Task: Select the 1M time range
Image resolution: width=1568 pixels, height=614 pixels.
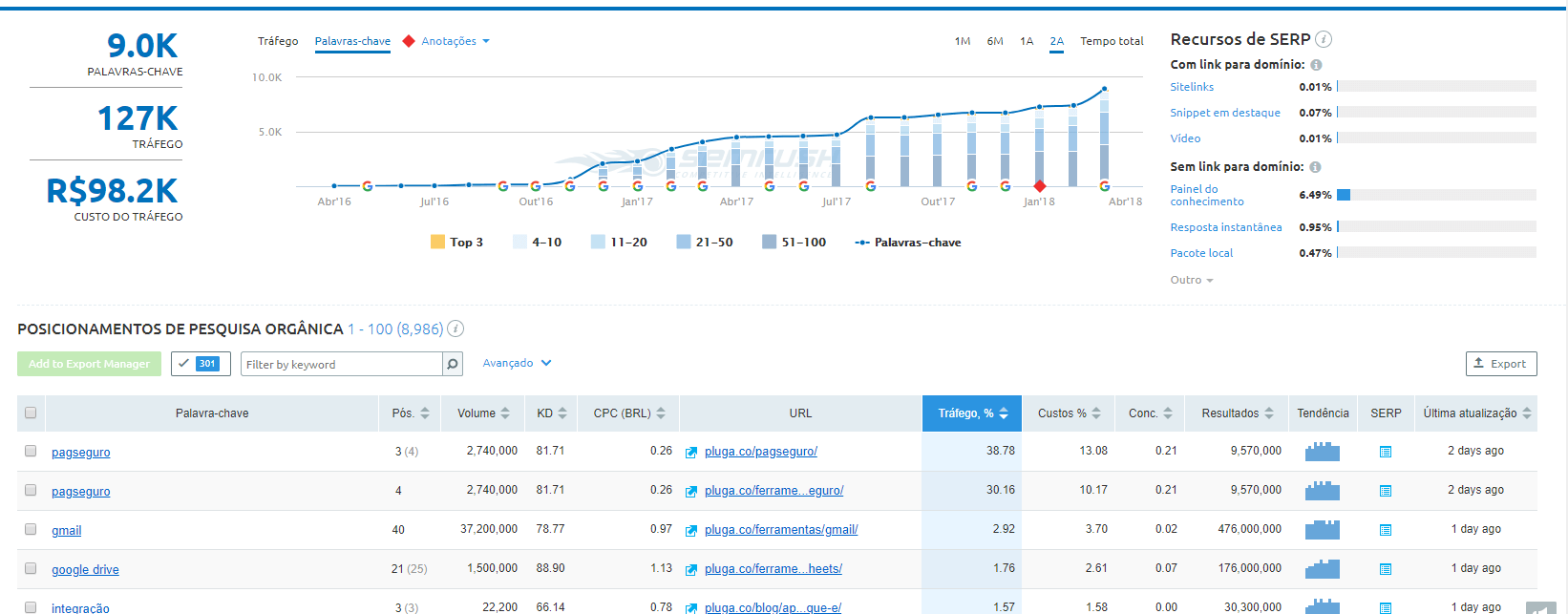Action: pyautogui.click(x=963, y=41)
